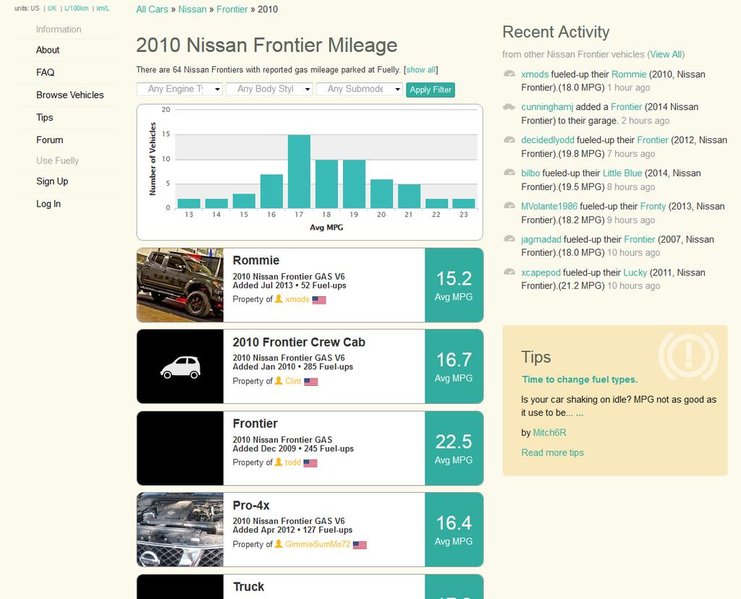This screenshot has width=741, height=599.
Task: Open the Any Engine Type dropdown
Action: click(x=180, y=89)
